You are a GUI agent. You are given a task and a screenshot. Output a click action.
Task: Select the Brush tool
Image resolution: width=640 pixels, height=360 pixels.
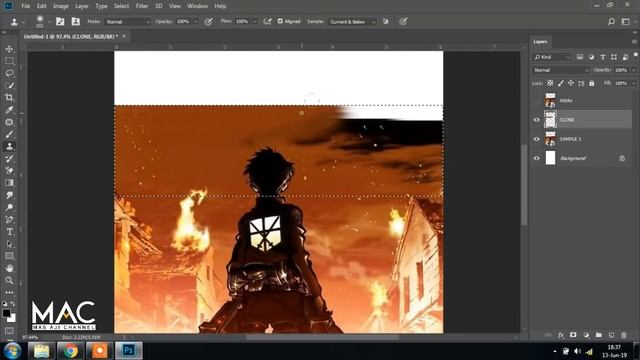click(x=9, y=134)
